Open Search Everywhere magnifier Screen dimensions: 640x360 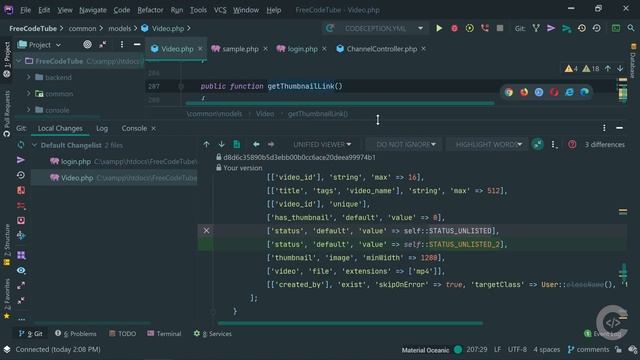tap(631, 28)
